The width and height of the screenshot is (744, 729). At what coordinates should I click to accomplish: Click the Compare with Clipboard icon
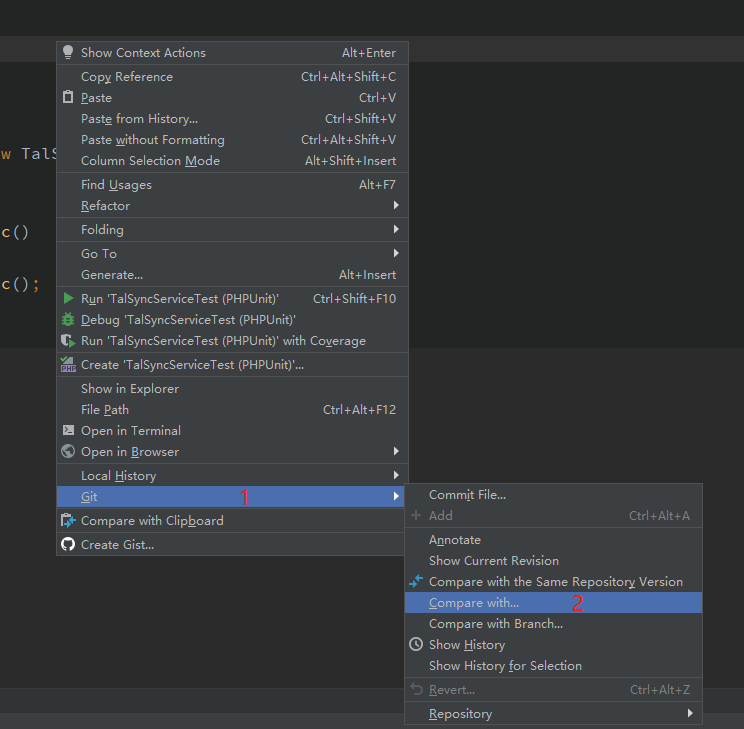(x=68, y=521)
